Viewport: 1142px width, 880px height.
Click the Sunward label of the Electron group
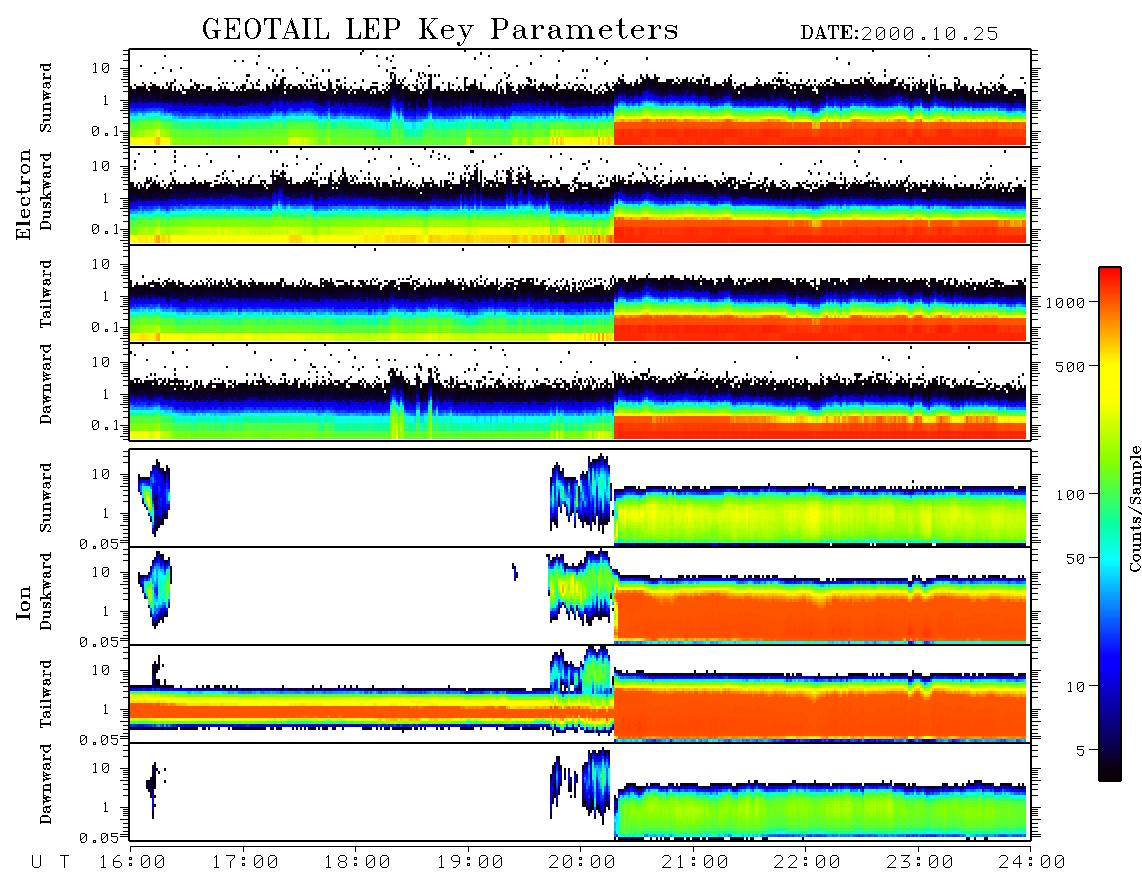tap(46, 98)
